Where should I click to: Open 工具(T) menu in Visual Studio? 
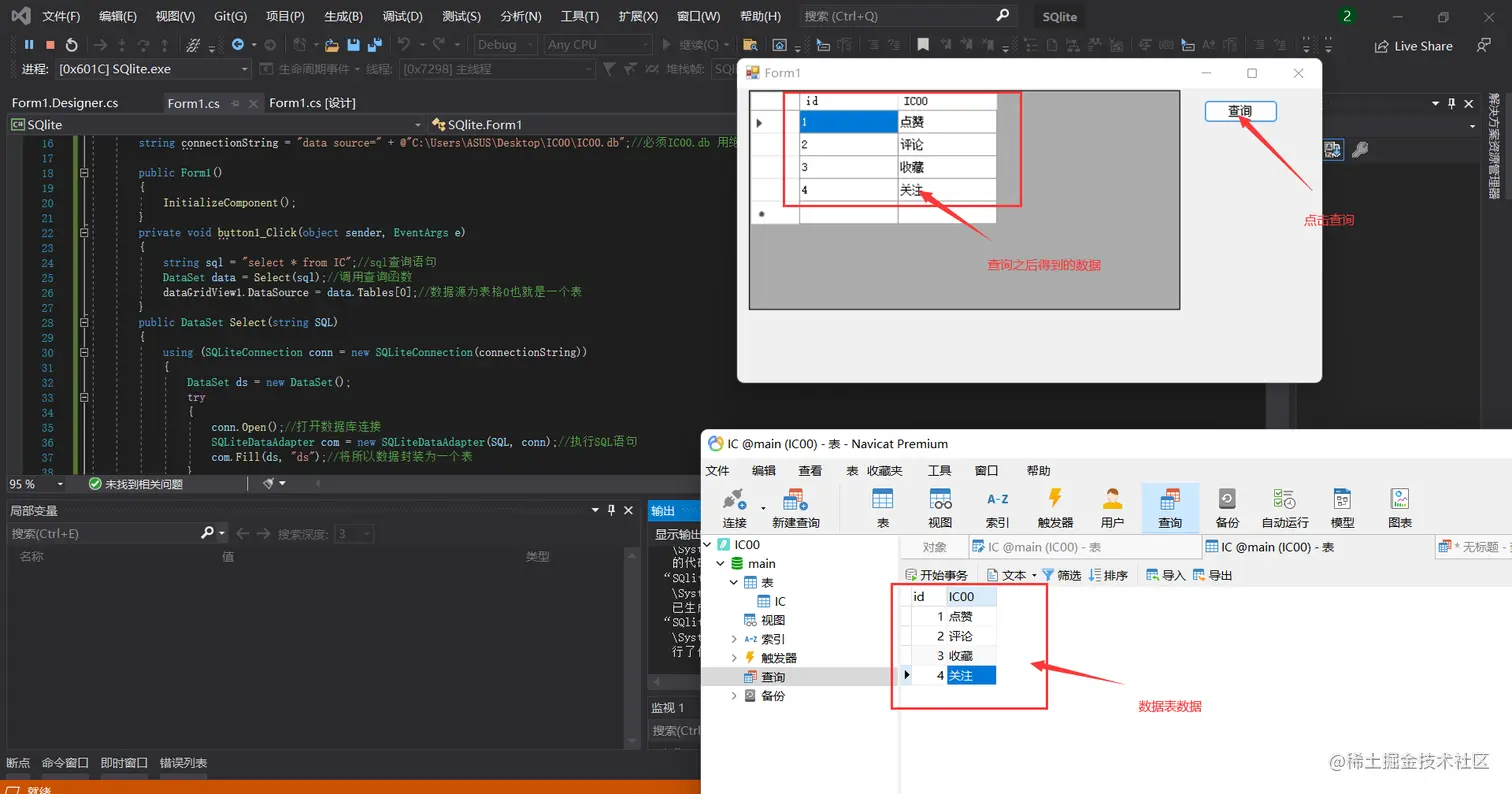pos(580,17)
